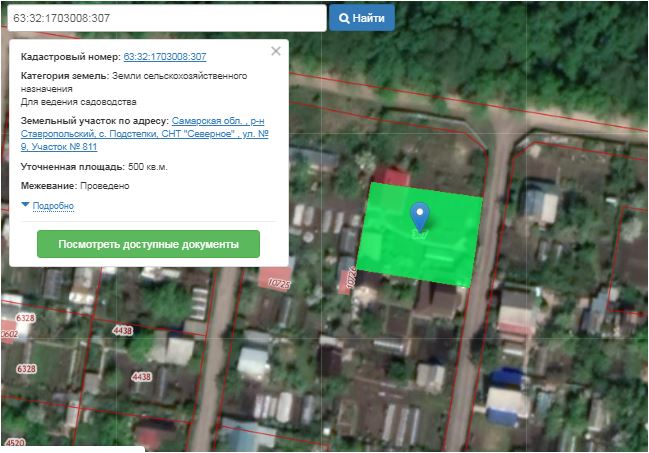The image size is (649, 453).
Task: Click the upper 6328 parcel label
Action: pyautogui.click(x=25, y=317)
